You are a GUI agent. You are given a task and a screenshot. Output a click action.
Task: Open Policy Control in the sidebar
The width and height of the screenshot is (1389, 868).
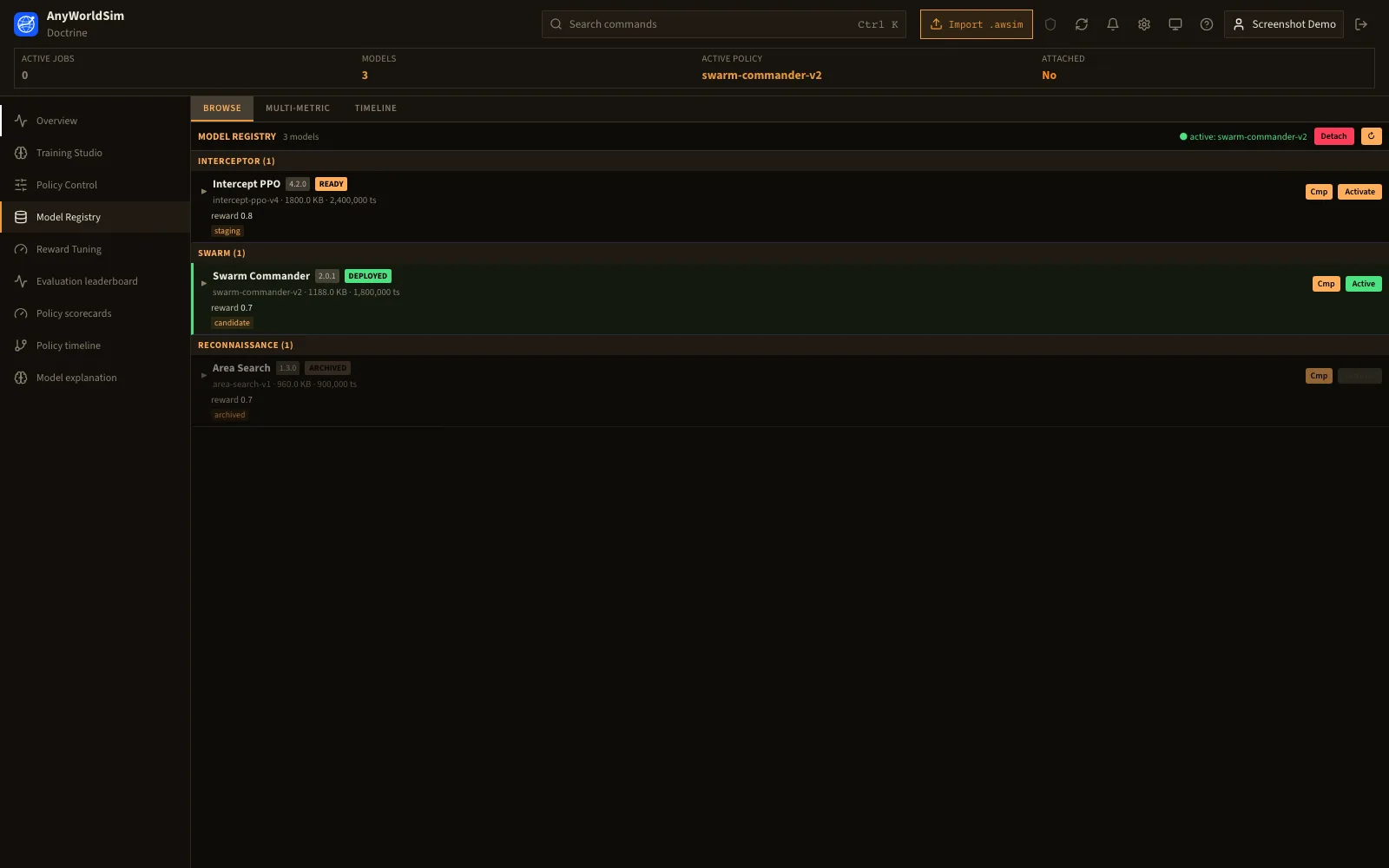(x=95, y=185)
